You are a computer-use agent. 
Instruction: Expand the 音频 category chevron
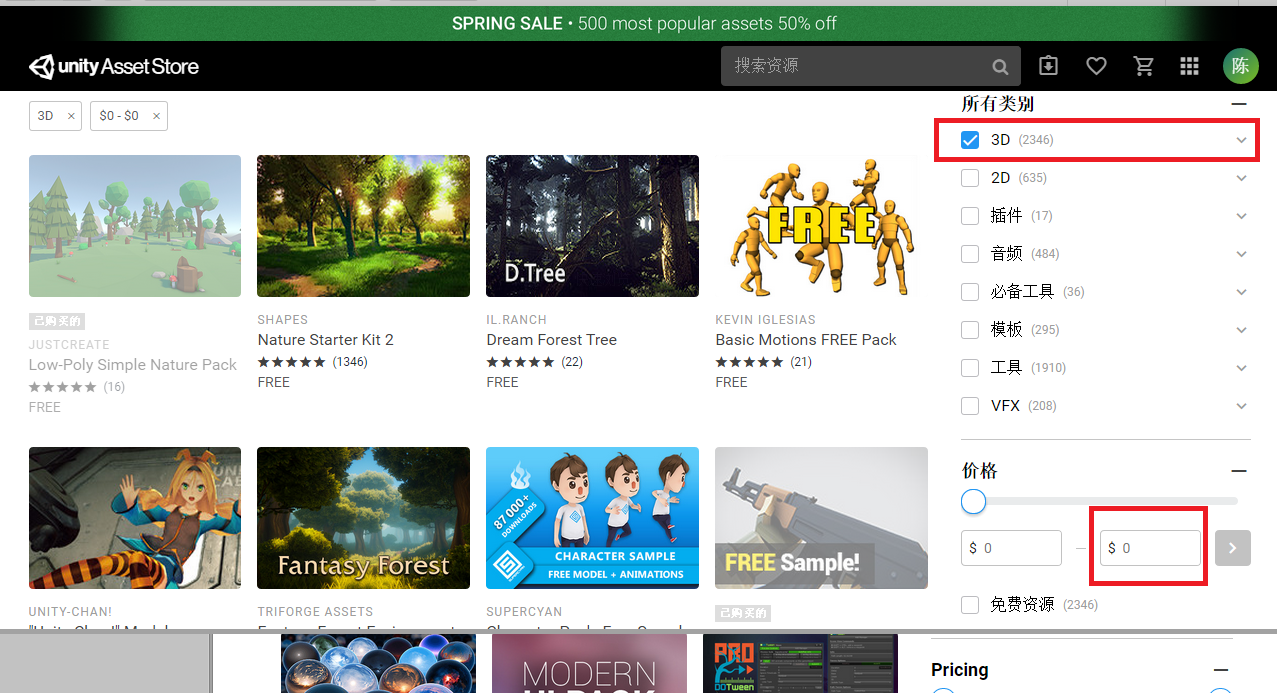pyautogui.click(x=1241, y=254)
